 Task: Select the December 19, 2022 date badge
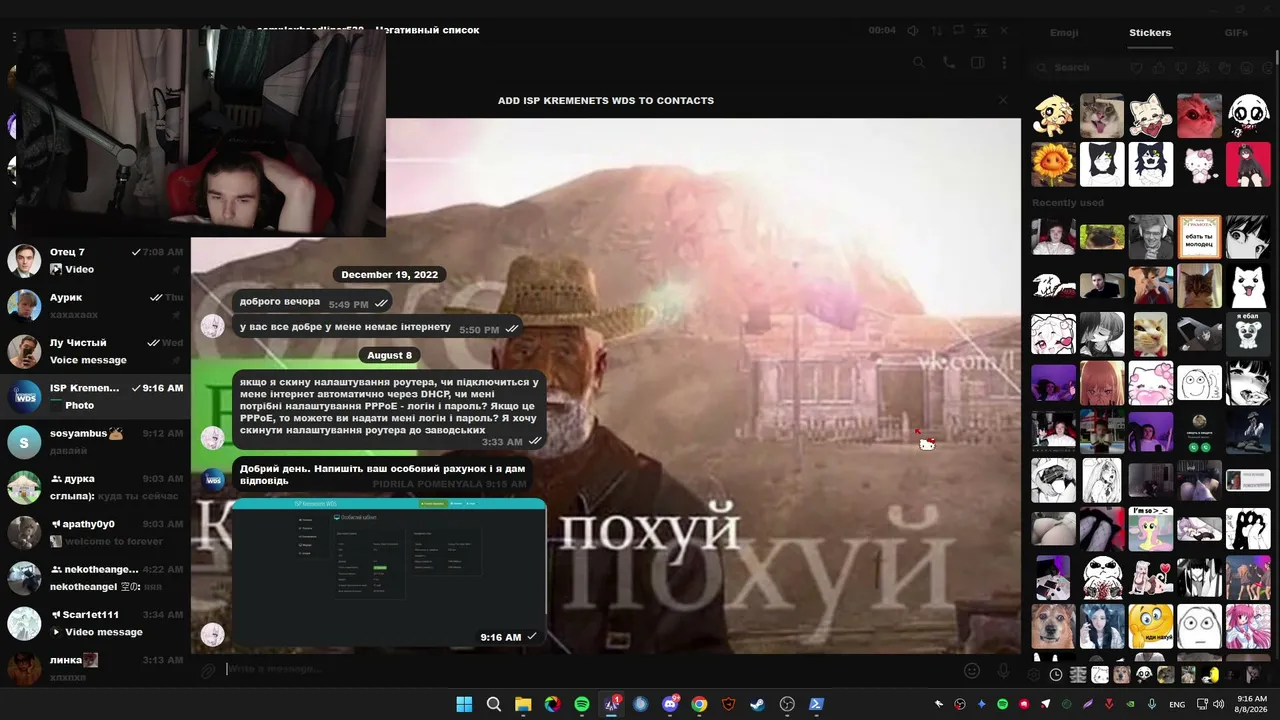point(390,275)
